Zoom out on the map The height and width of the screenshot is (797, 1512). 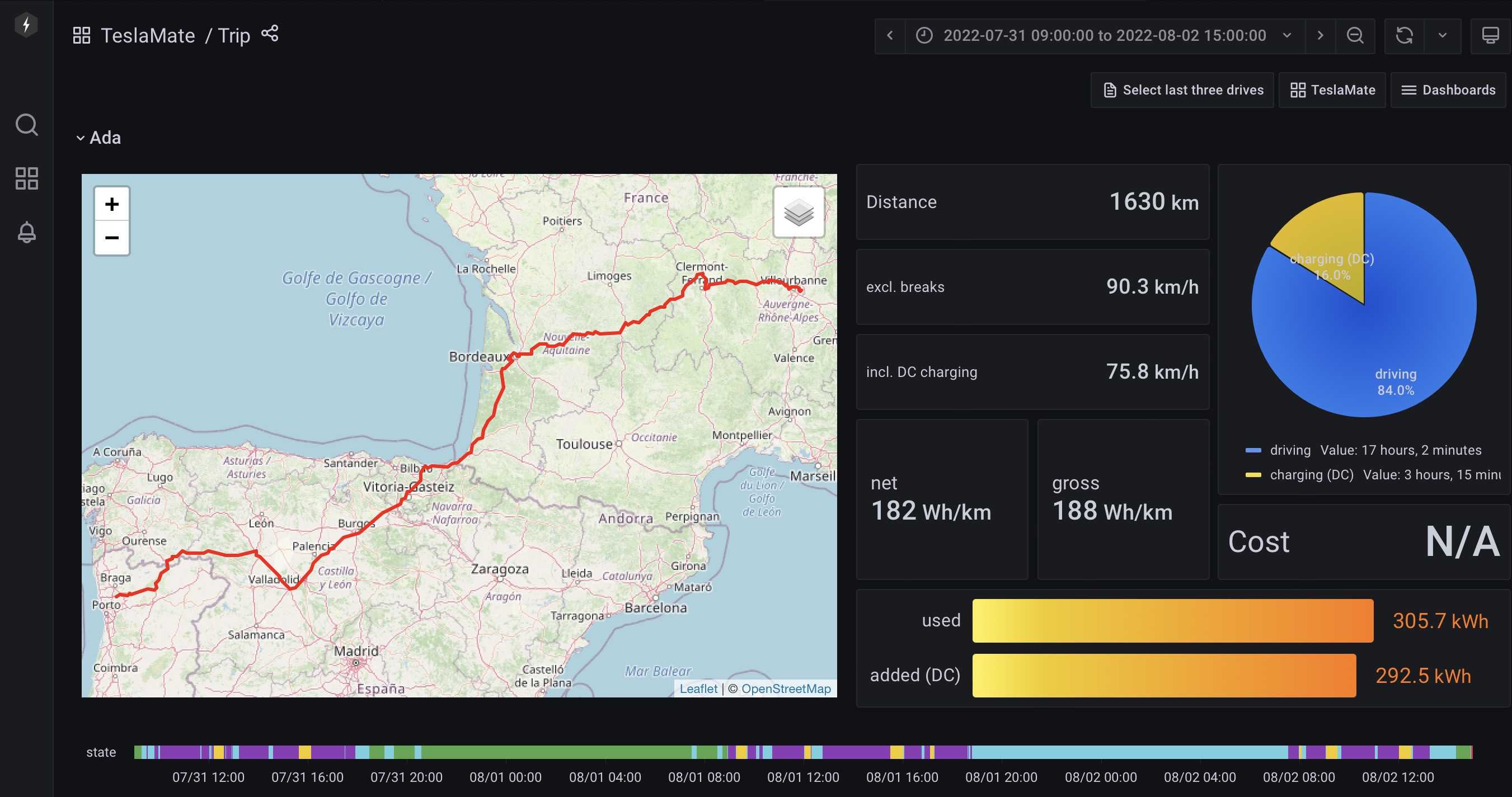111,238
